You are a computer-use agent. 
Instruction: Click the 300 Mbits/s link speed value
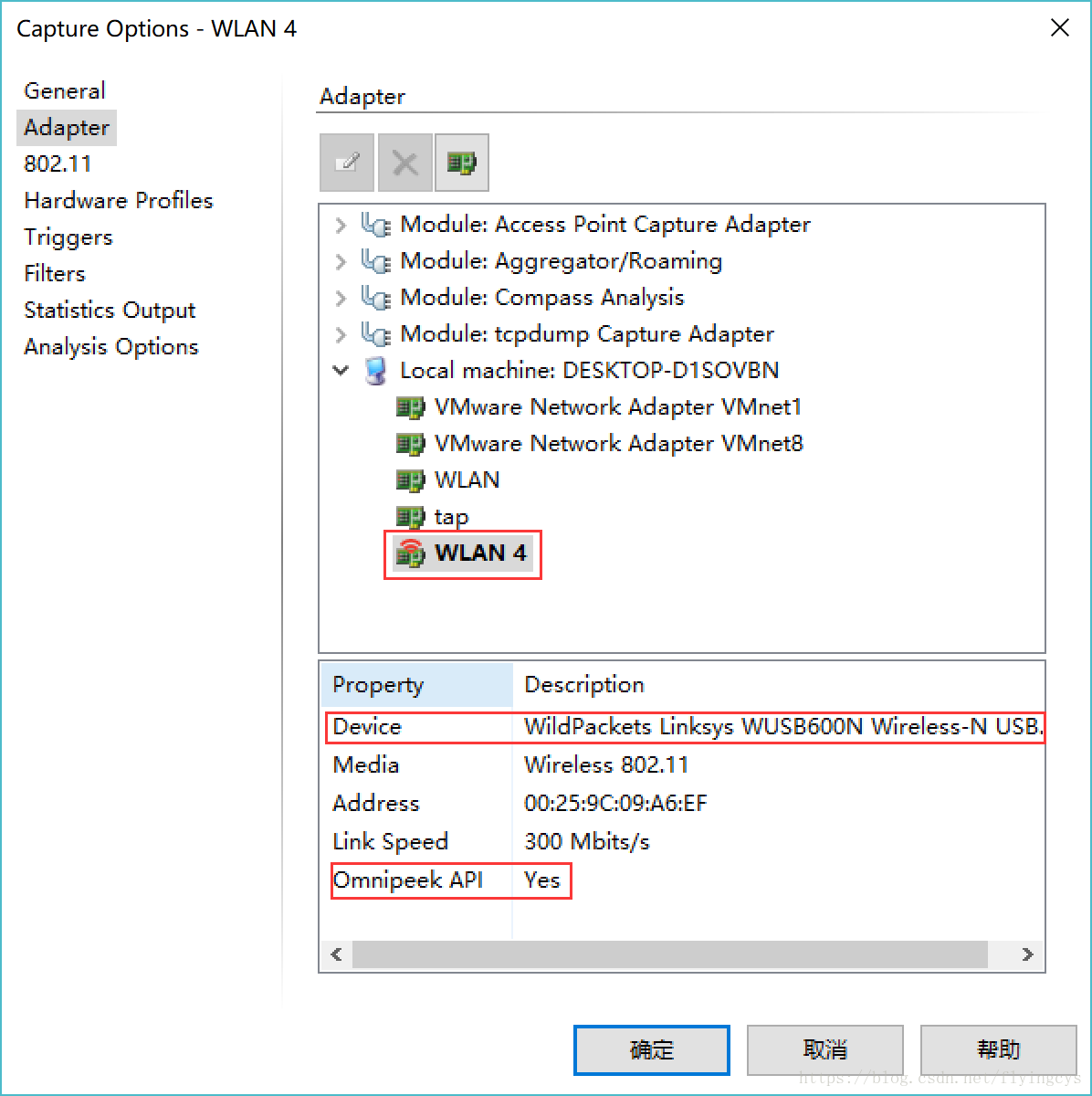coord(587,842)
